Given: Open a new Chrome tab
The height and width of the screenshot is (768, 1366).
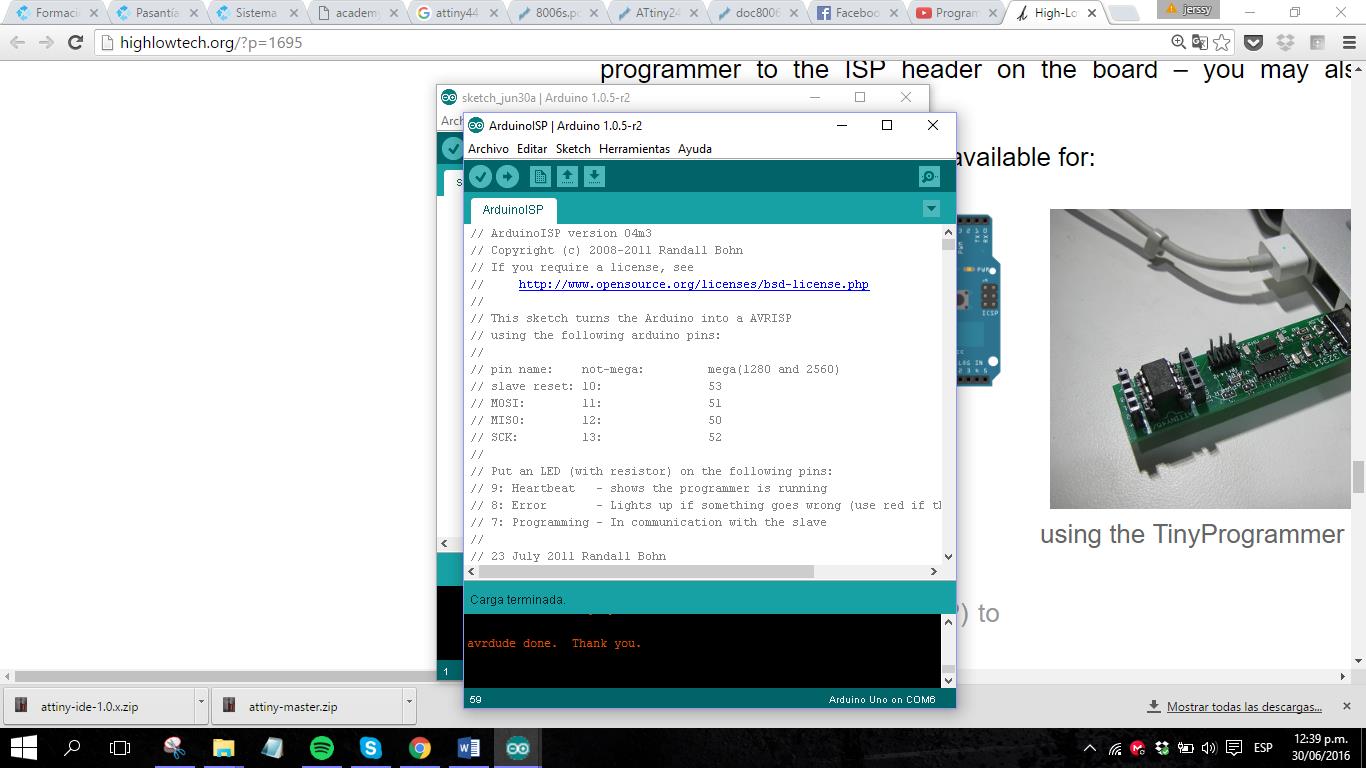Looking at the screenshot, I should tap(1124, 14).
